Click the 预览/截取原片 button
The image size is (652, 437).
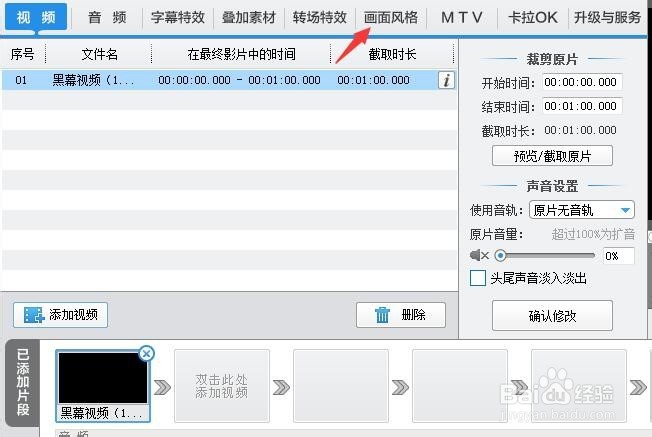point(552,156)
